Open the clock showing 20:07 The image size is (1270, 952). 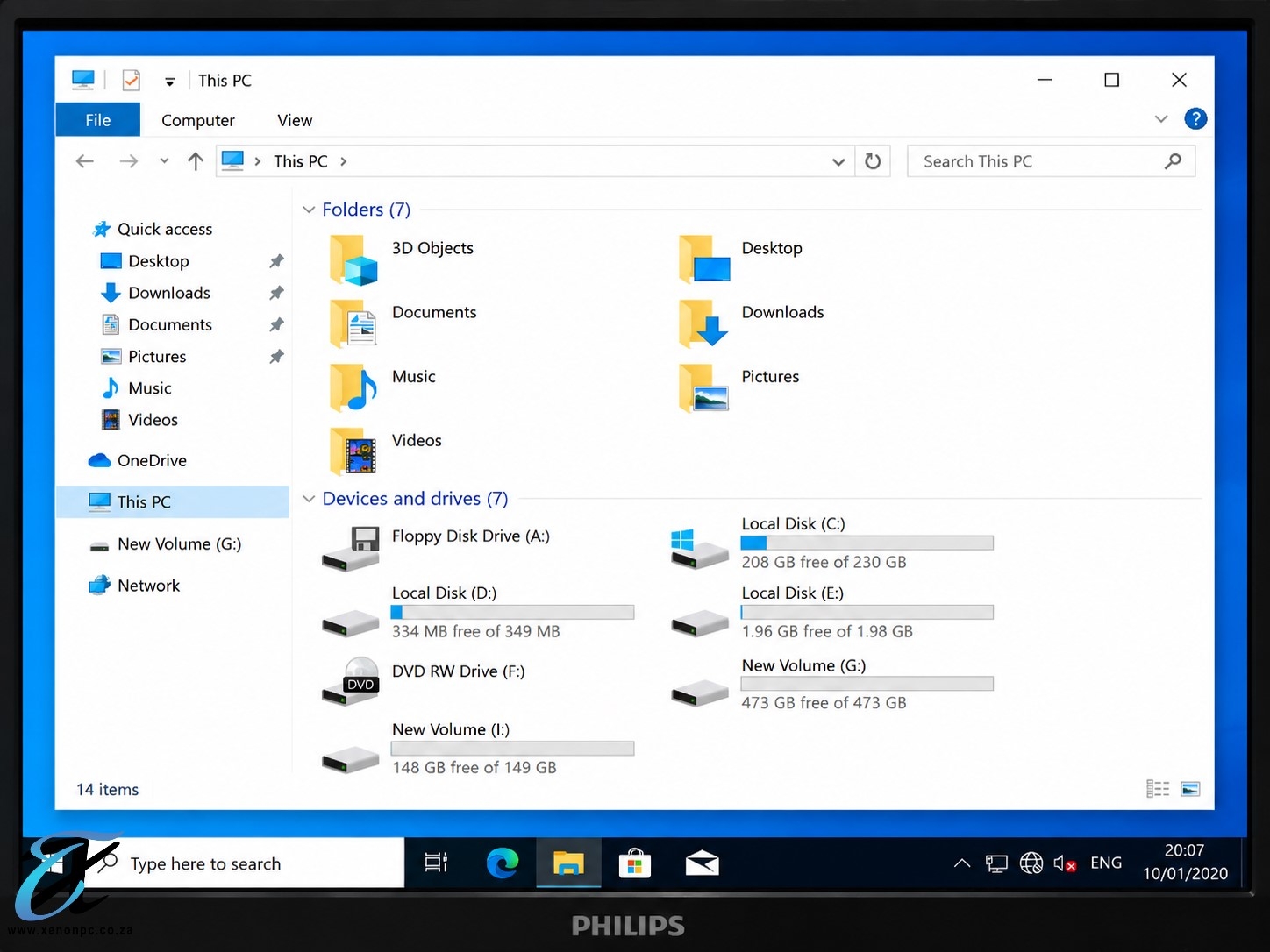tap(1185, 863)
